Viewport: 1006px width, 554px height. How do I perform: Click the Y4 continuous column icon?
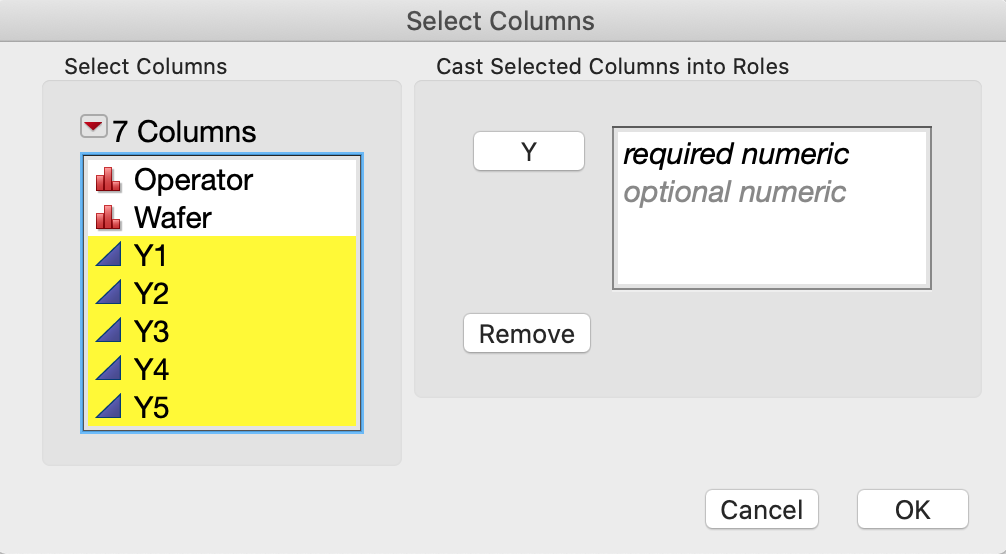107,370
